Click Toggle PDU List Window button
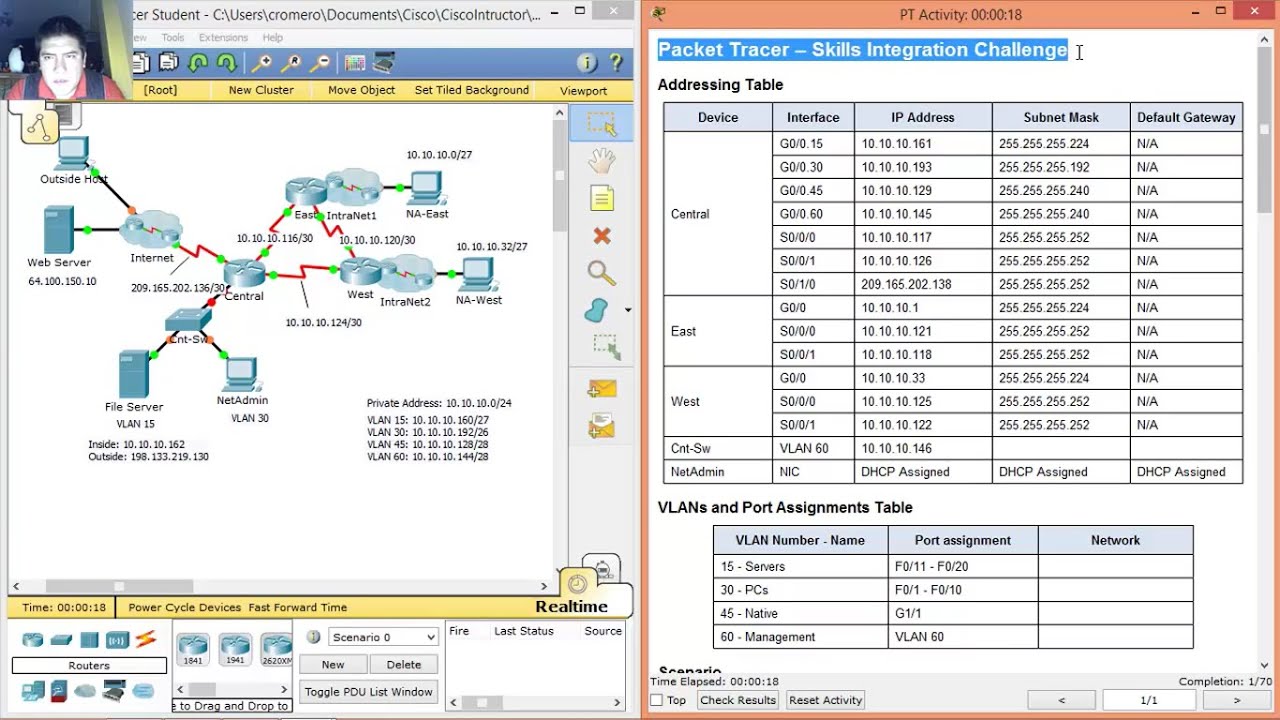The width and height of the screenshot is (1280, 720). point(369,692)
